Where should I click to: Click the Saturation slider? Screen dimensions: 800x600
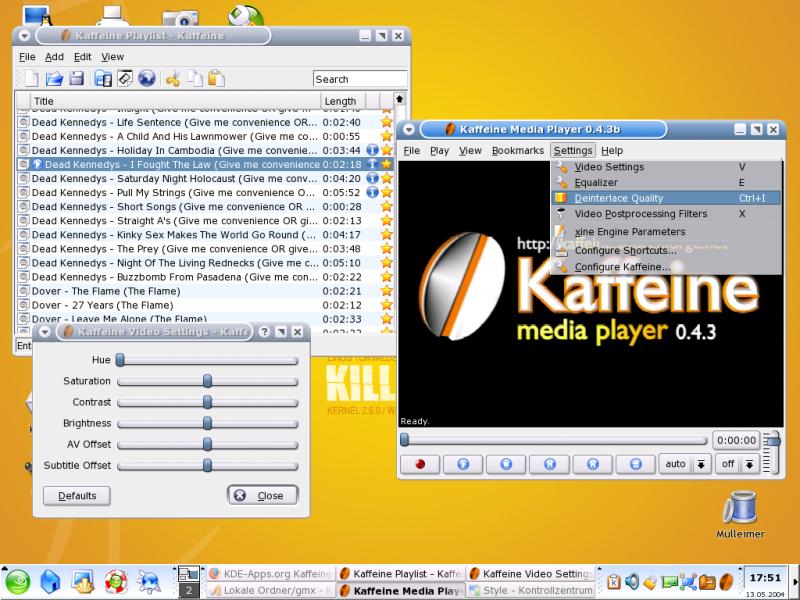(207, 381)
